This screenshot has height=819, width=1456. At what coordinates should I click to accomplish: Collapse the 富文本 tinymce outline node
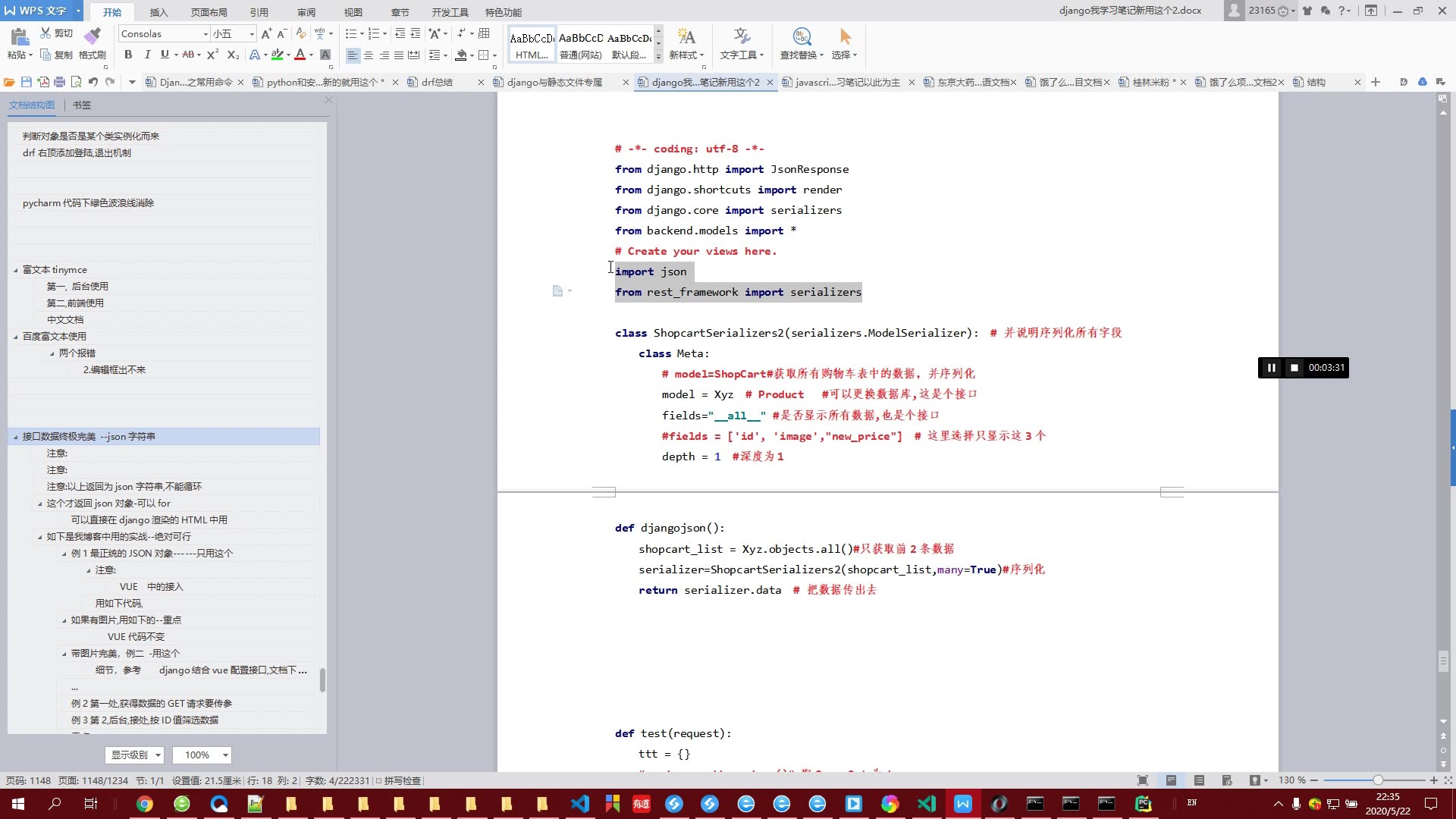point(16,270)
